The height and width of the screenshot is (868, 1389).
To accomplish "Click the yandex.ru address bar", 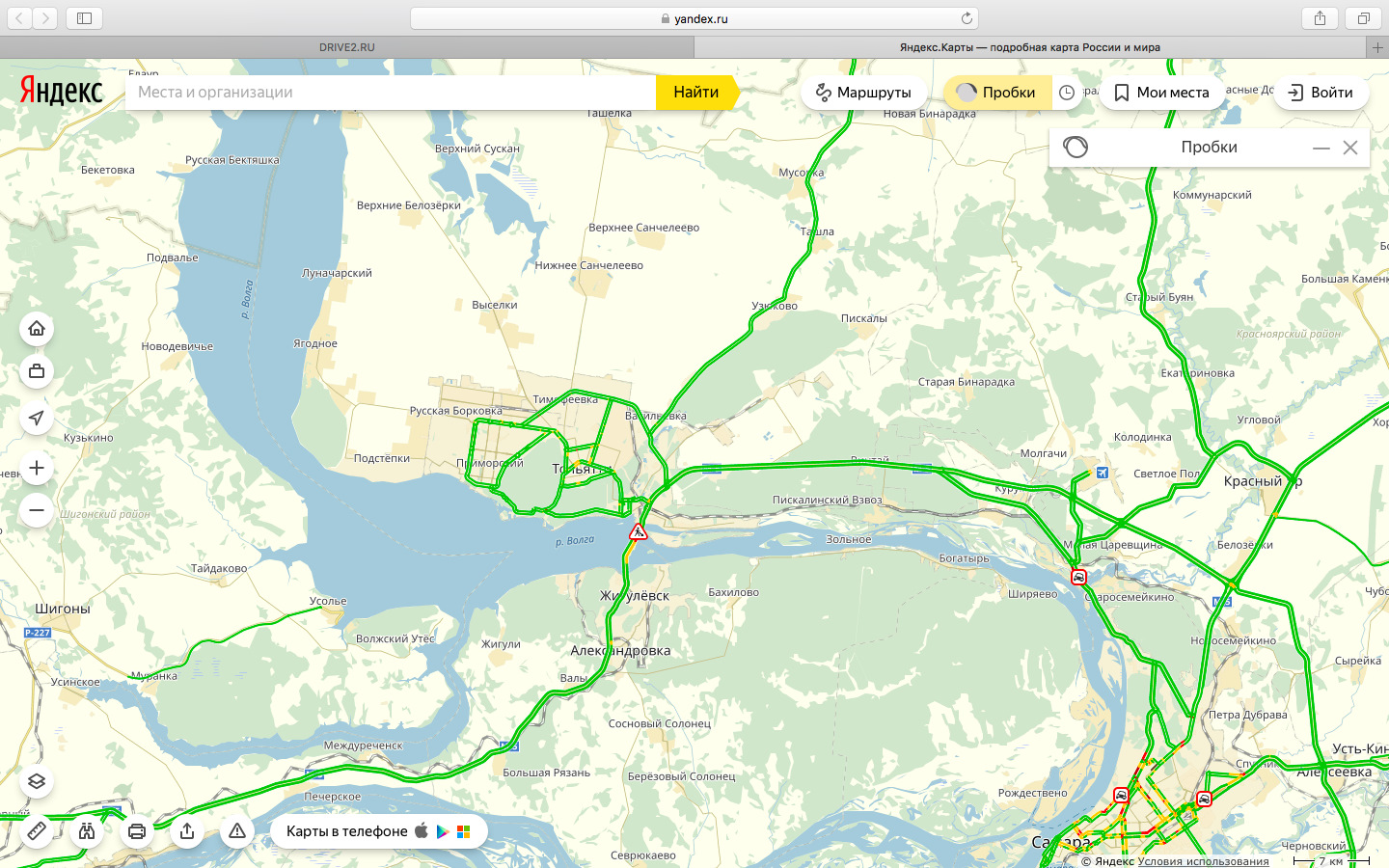I will pyautogui.click(x=694, y=18).
